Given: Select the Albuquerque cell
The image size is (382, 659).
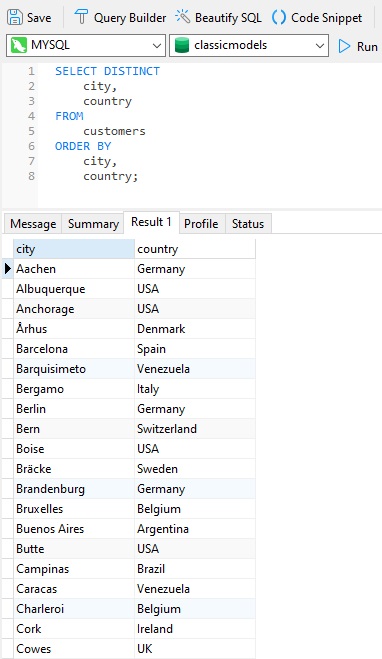Looking at the screenshot, I should tap(74, 289).
